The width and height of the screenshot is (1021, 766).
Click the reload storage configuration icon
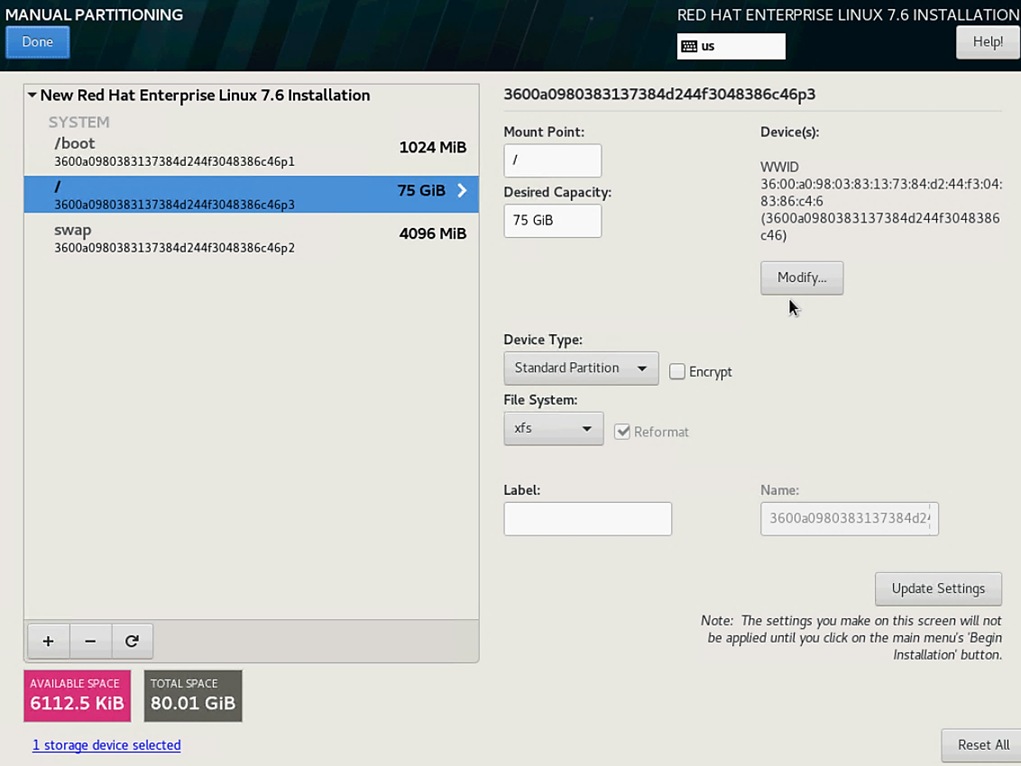pyautogui.click(x=132, y=641)
